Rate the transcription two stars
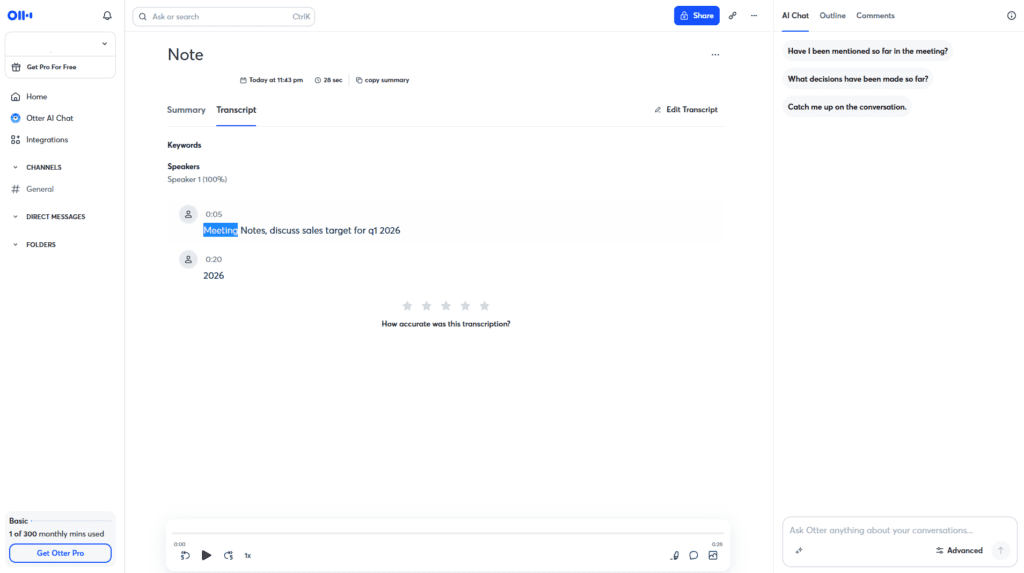Viewport: 1024px width, 573px height. (x=426, y=306)
